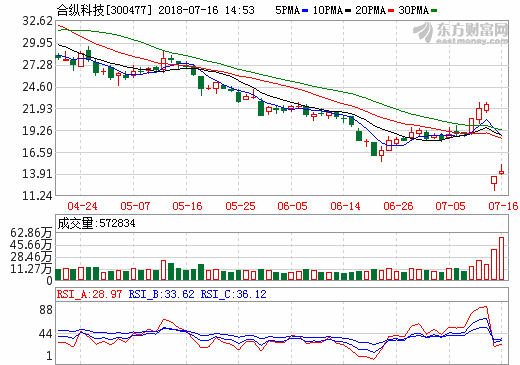
Task: Click the red 20PMA color marker
Action: click(391, 11)
